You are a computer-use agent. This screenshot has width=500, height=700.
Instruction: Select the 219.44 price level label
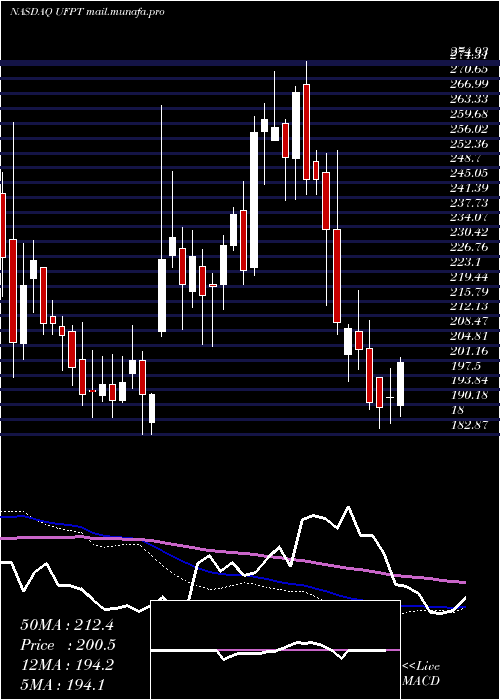coord(468,277)
